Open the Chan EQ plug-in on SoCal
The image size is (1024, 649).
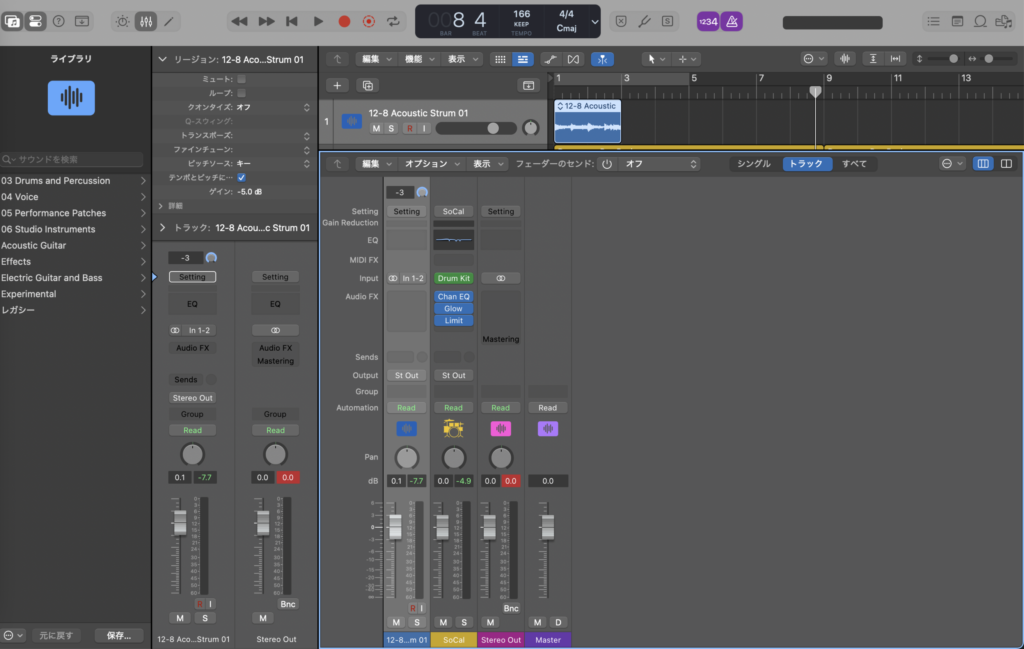(453, 297)
